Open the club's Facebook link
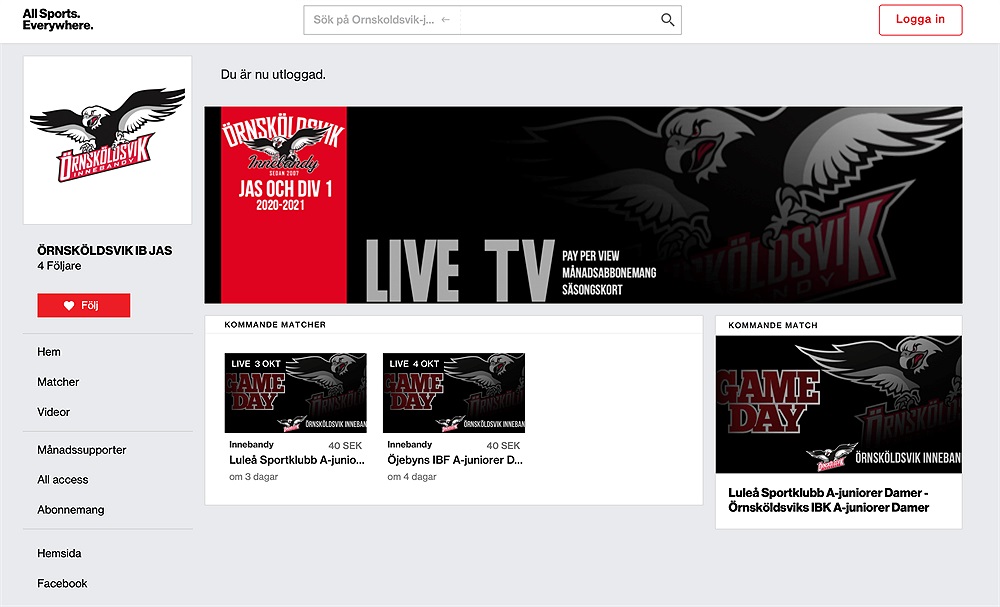 62,583
